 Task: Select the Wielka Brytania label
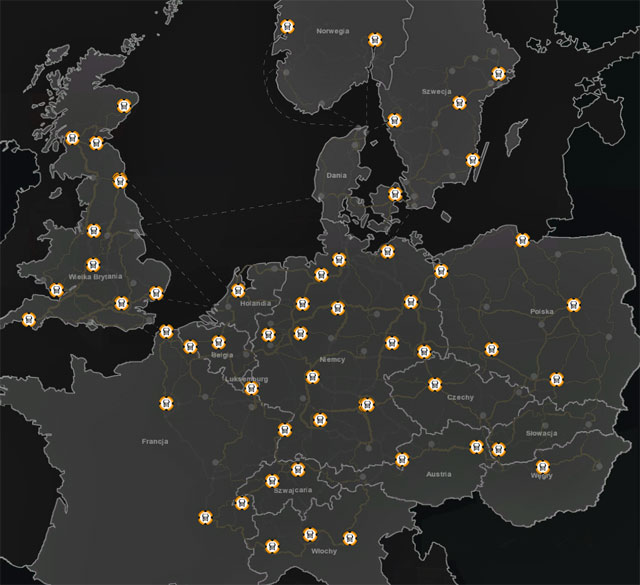pos(95,276)
